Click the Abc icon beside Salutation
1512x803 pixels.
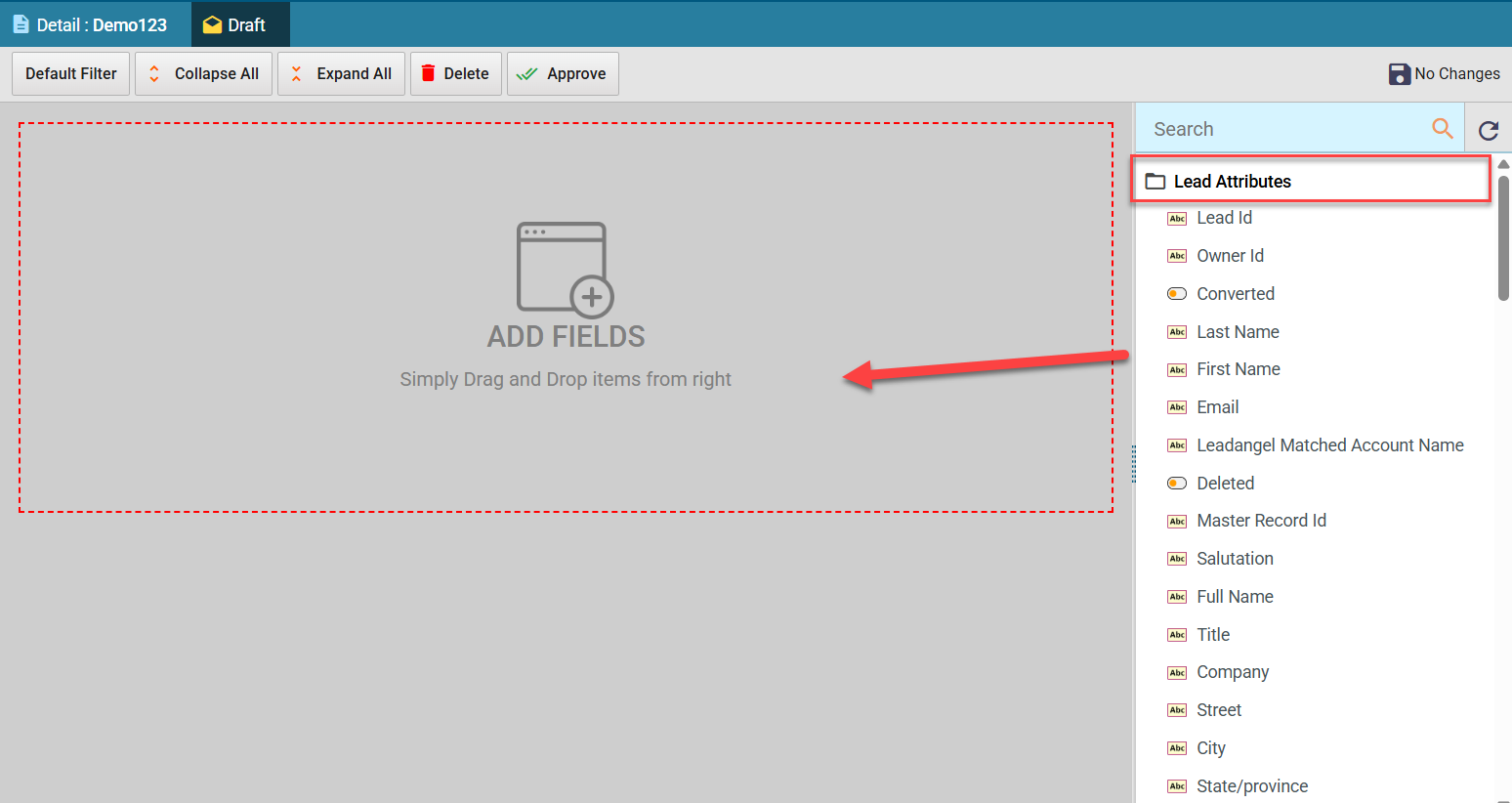pyautogui.click(x=1177, y=559)
